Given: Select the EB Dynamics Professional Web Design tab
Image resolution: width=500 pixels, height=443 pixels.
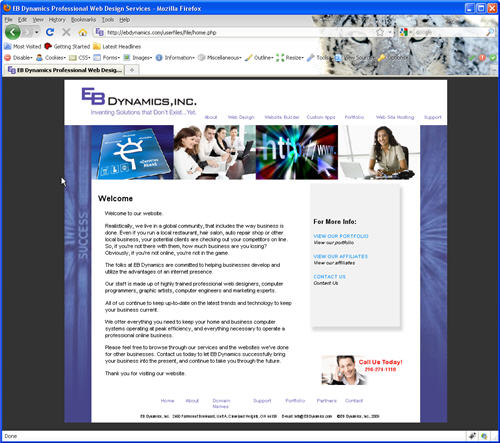Looking at the screenshot, I should pos(64,70).
